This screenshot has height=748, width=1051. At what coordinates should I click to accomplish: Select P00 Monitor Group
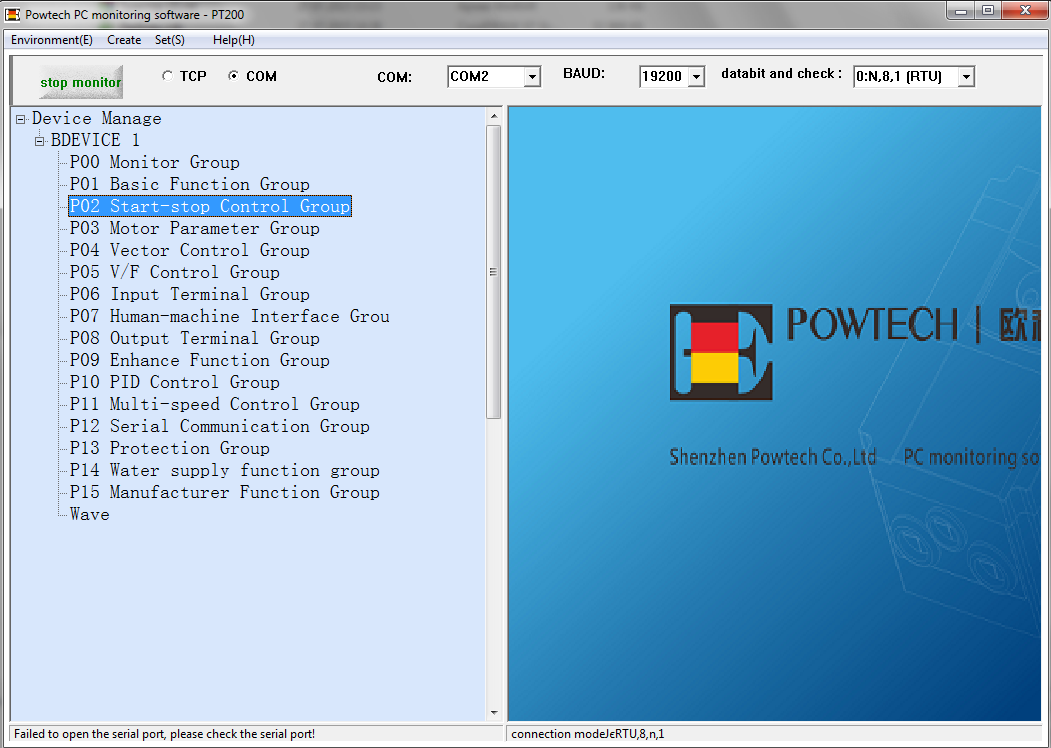point(154,162)
